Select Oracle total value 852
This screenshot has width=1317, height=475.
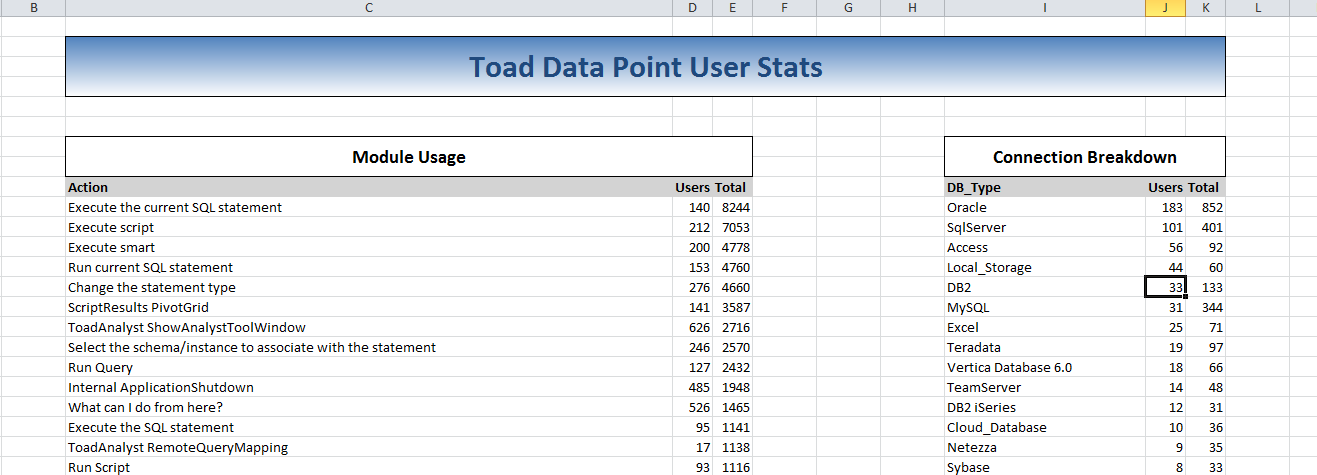click(x=1205, y=207)
